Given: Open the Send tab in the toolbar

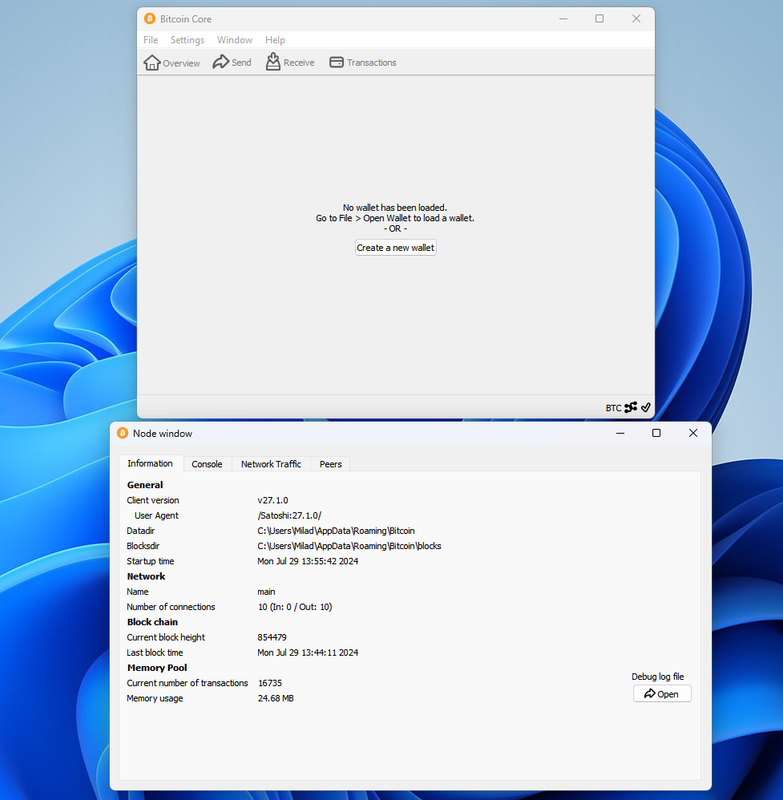Looking at the screenshot, I should [232, 62].
